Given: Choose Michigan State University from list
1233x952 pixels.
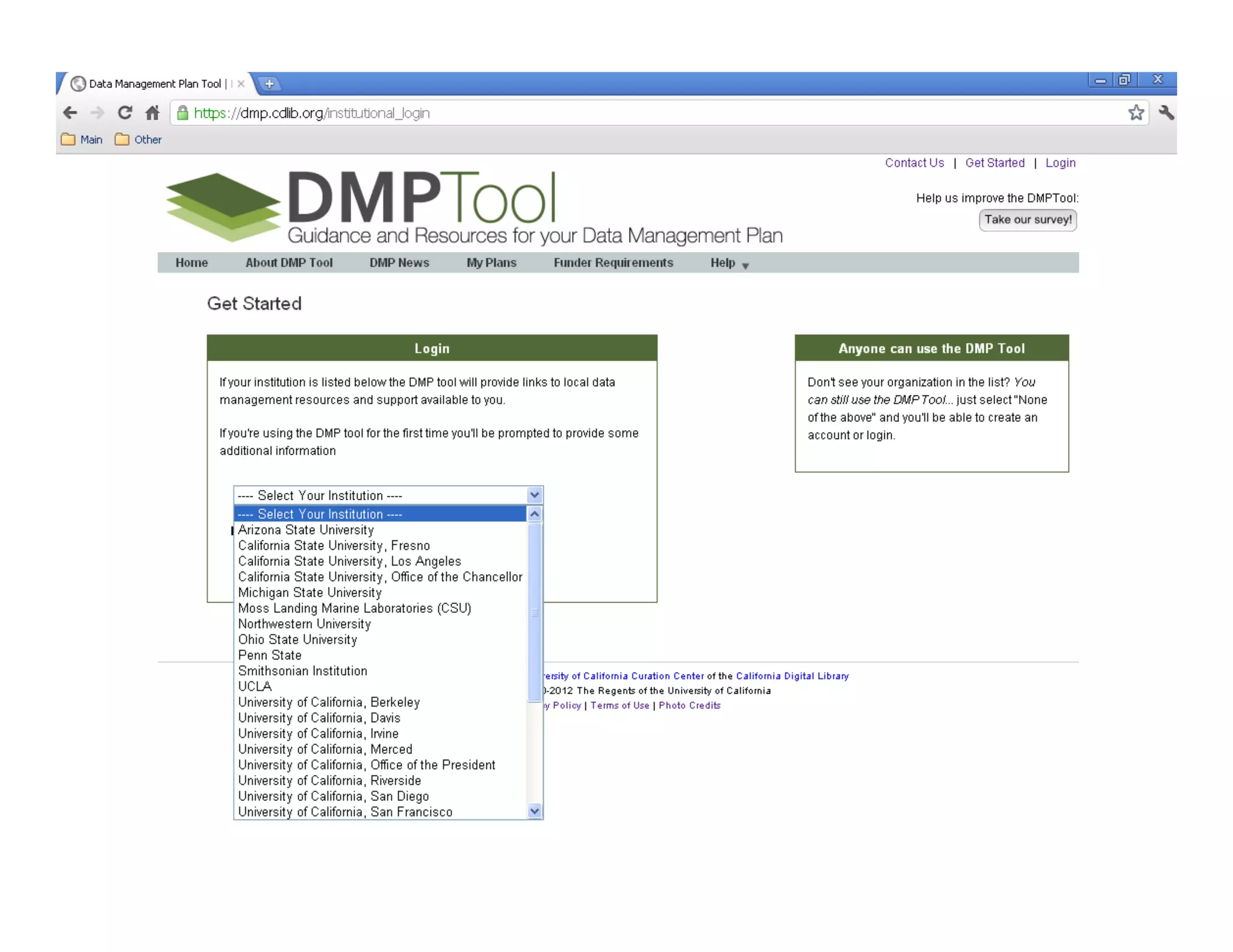Looking at the screenshot, I should pos(309,593).
